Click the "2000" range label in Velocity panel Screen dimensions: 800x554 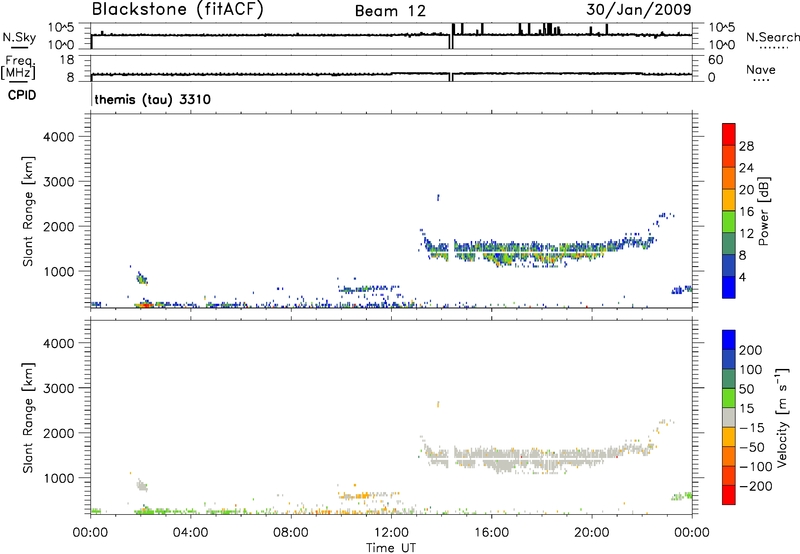(58, 433)
